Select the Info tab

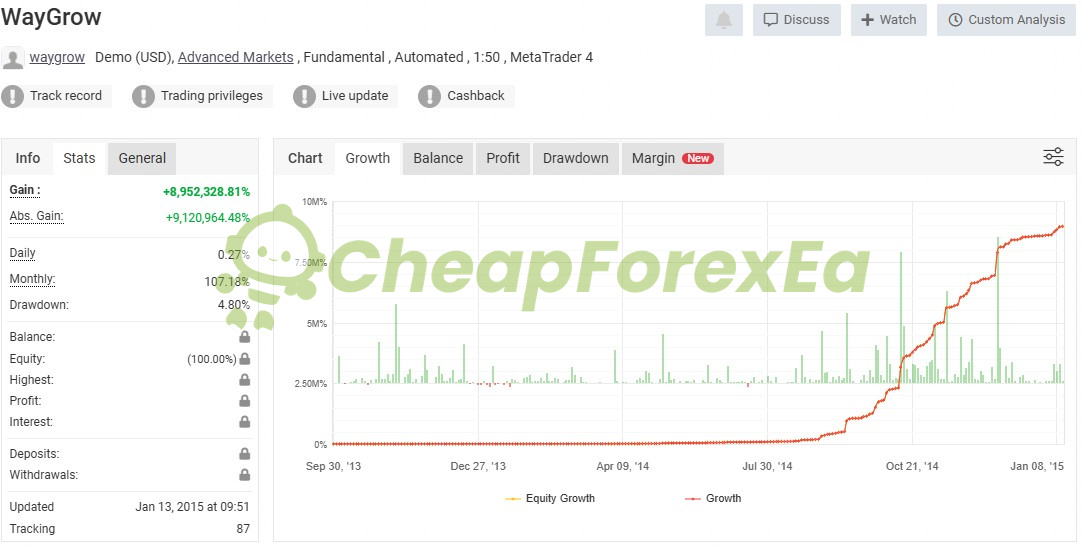[x=28, y=158]
